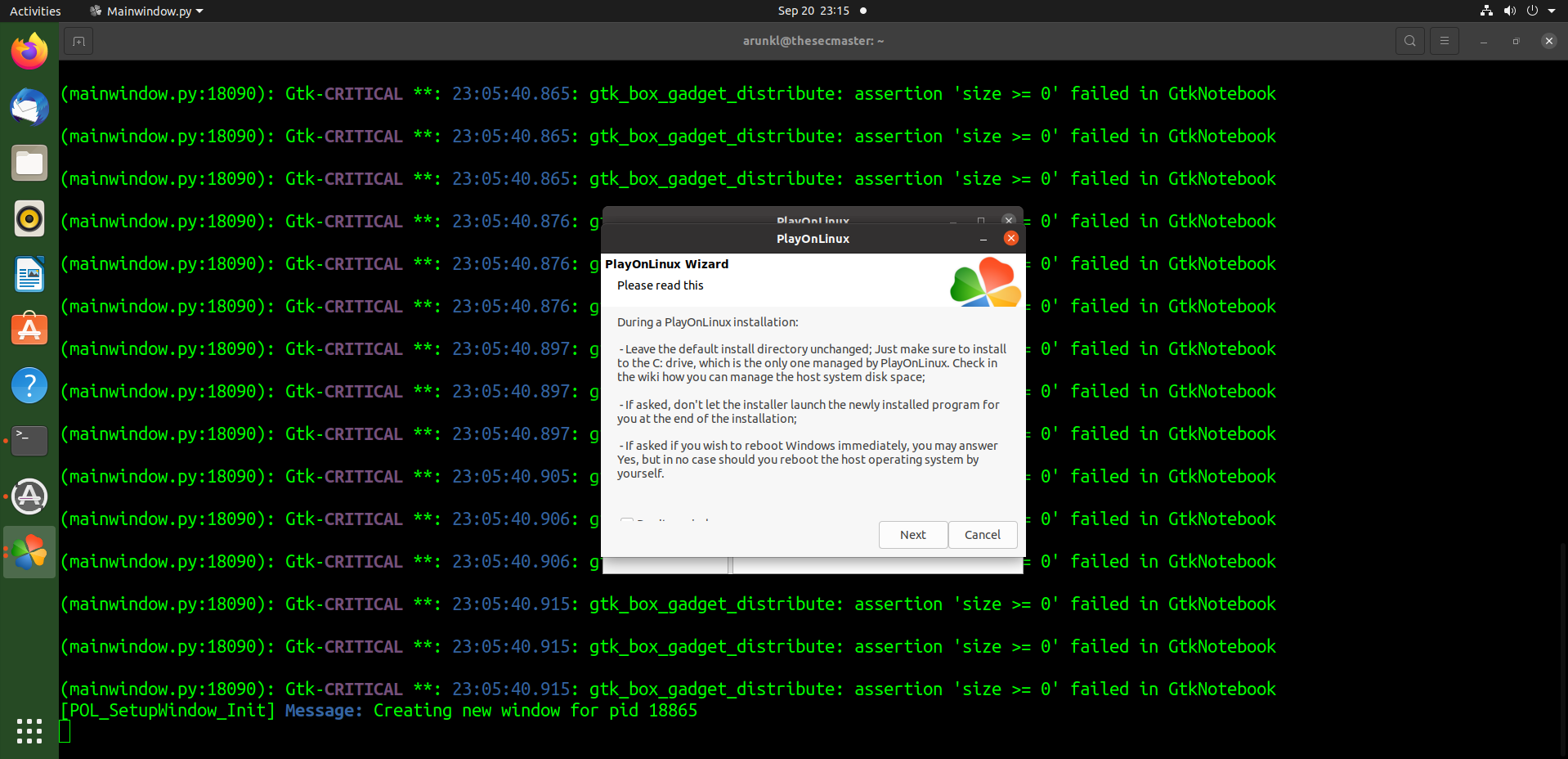This screenshot has height=759, width=1568.
Task: Minimize the terminal window
Action: click(1483, 41)
